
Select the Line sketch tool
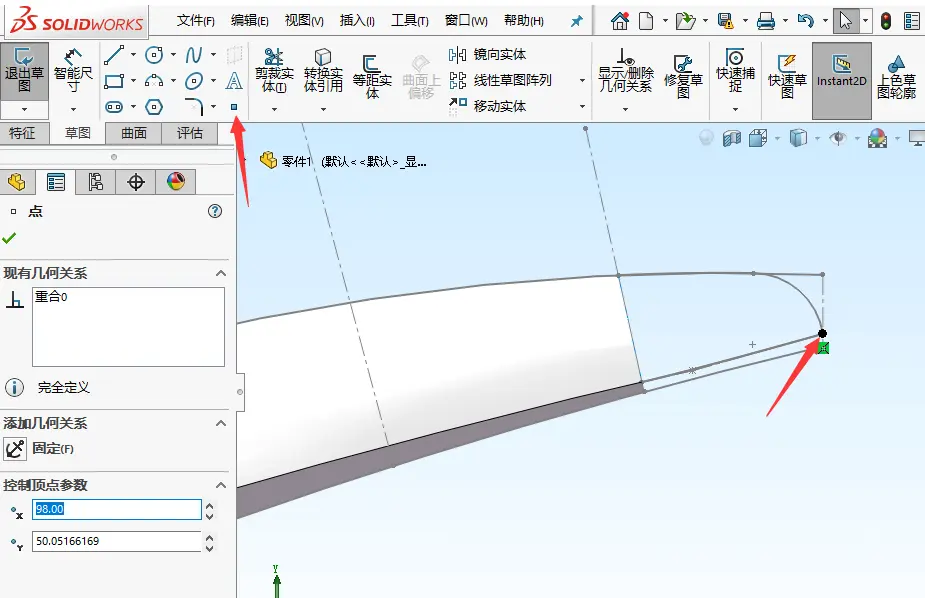tap(114, 55)
